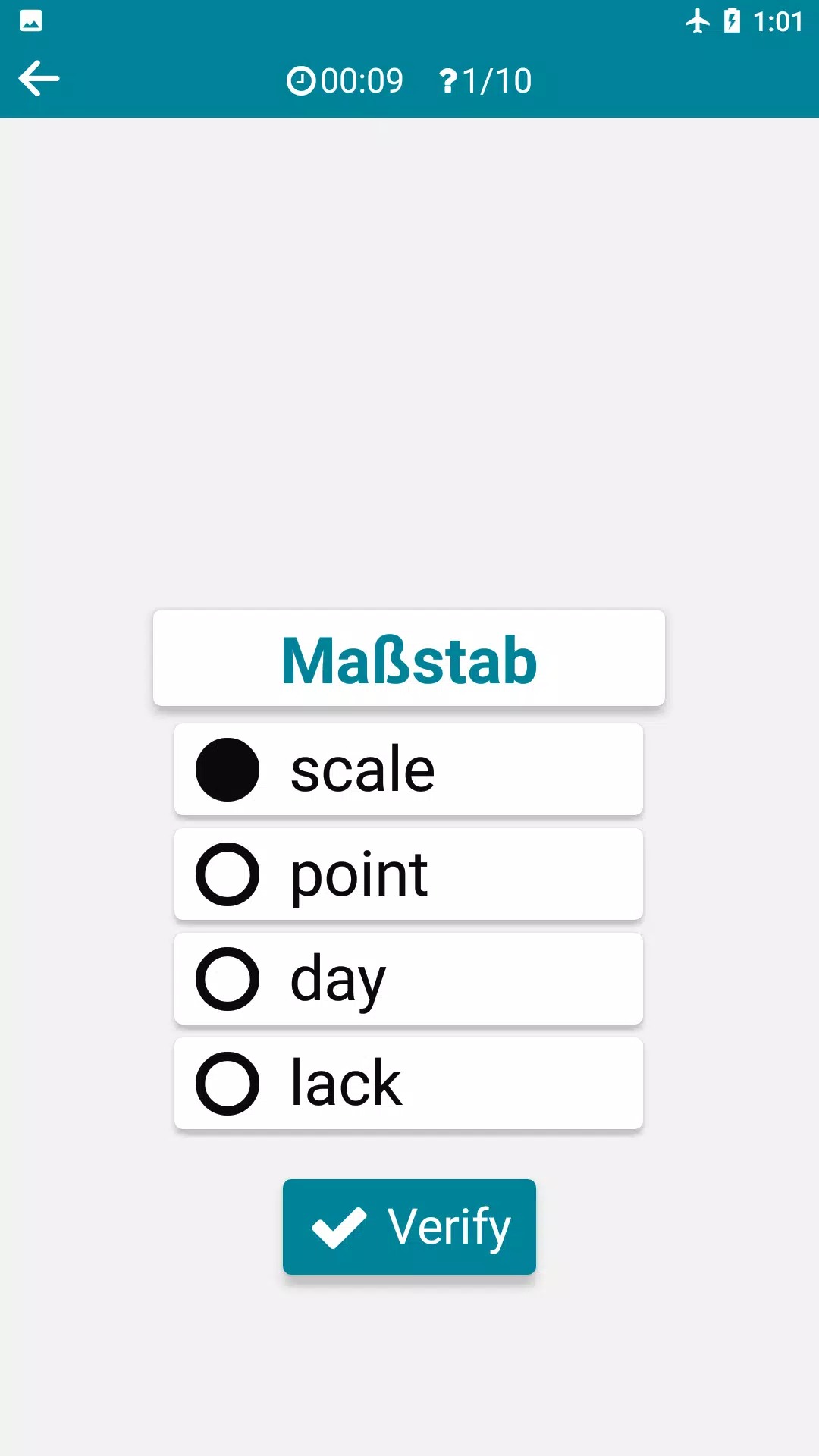Click the timer clock icon
The height and width of the screenshot is (1456, 819).
click(300, 81)
